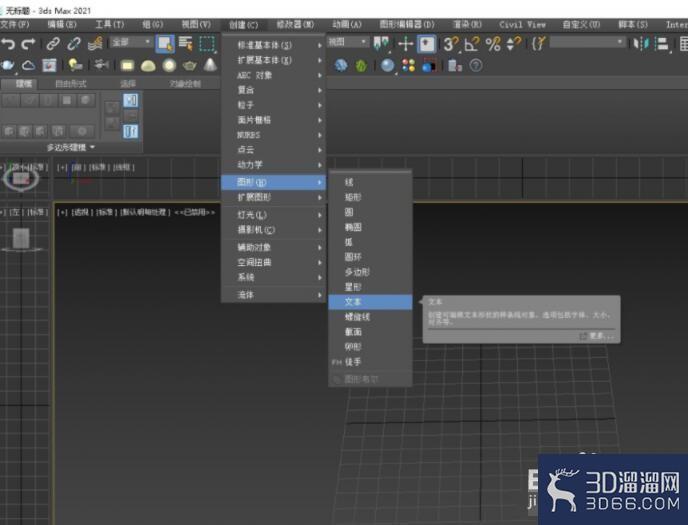This screenshot has height=525, width=688.
Task: Click the cloud rendering icon
Action: (29, 66)
